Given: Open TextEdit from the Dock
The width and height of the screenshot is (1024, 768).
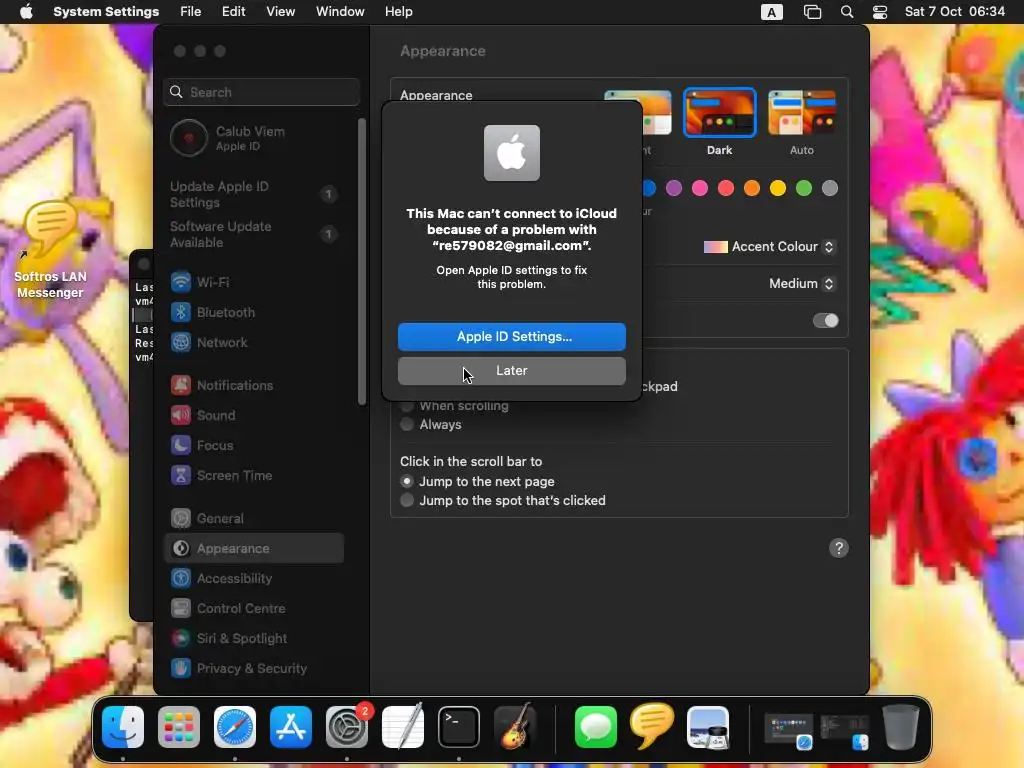Looking at the screenshot, I should pyautogui.click(x=403, y=727).
